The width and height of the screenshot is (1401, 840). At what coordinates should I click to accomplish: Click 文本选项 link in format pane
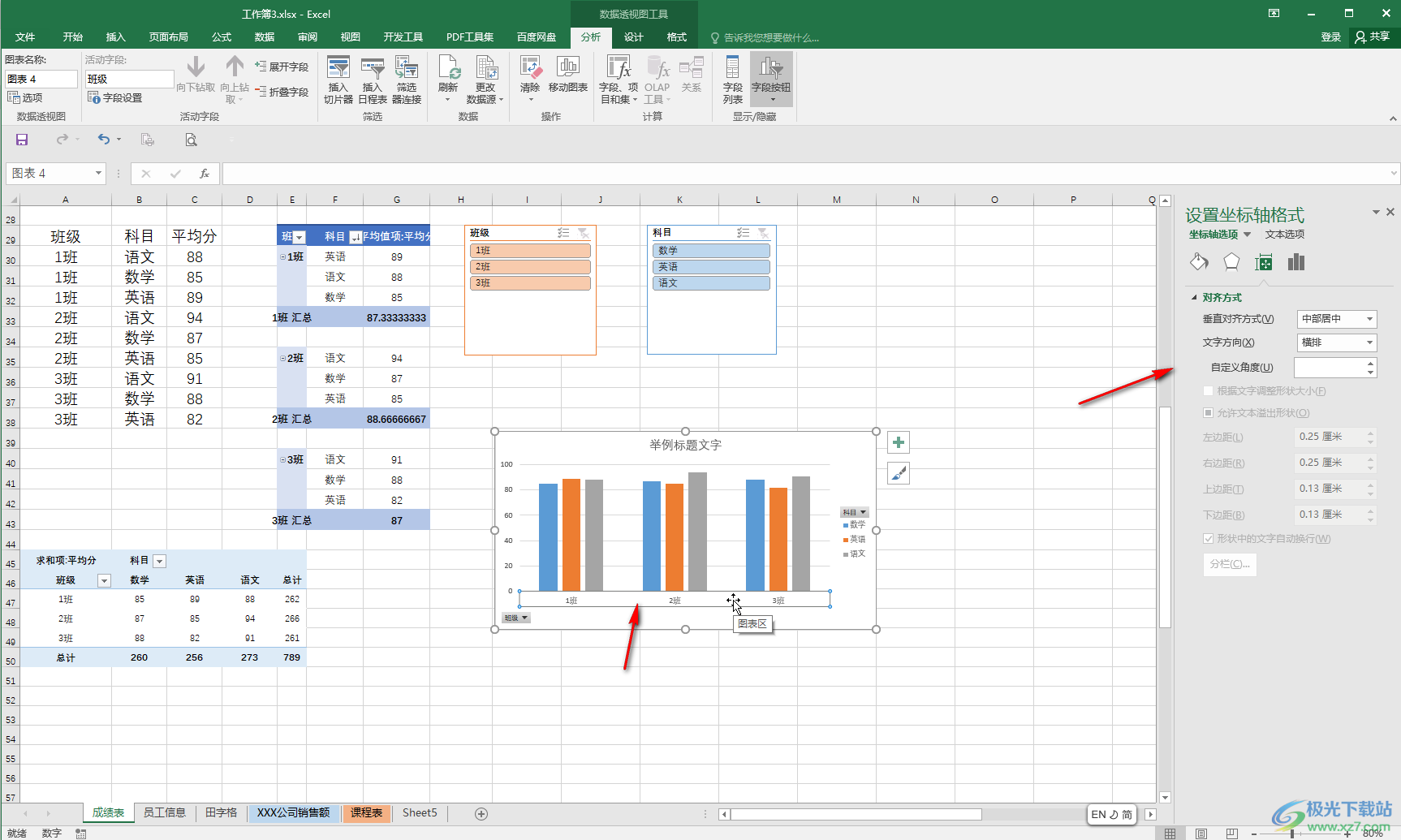pyautogui.click(x=1285, y=235)
